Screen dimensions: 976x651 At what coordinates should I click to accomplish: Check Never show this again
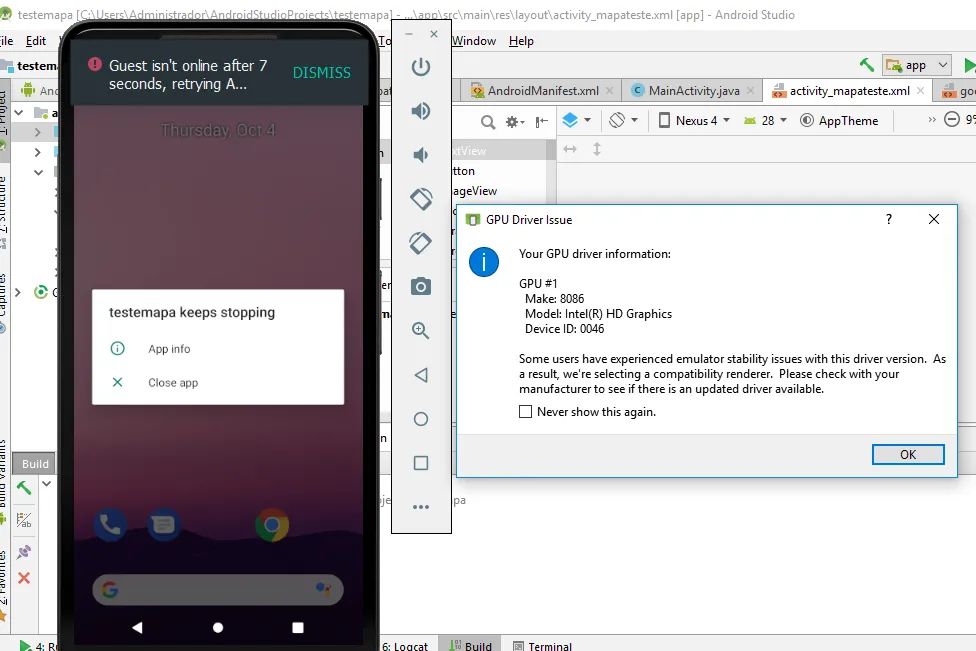tap(525, 411)
